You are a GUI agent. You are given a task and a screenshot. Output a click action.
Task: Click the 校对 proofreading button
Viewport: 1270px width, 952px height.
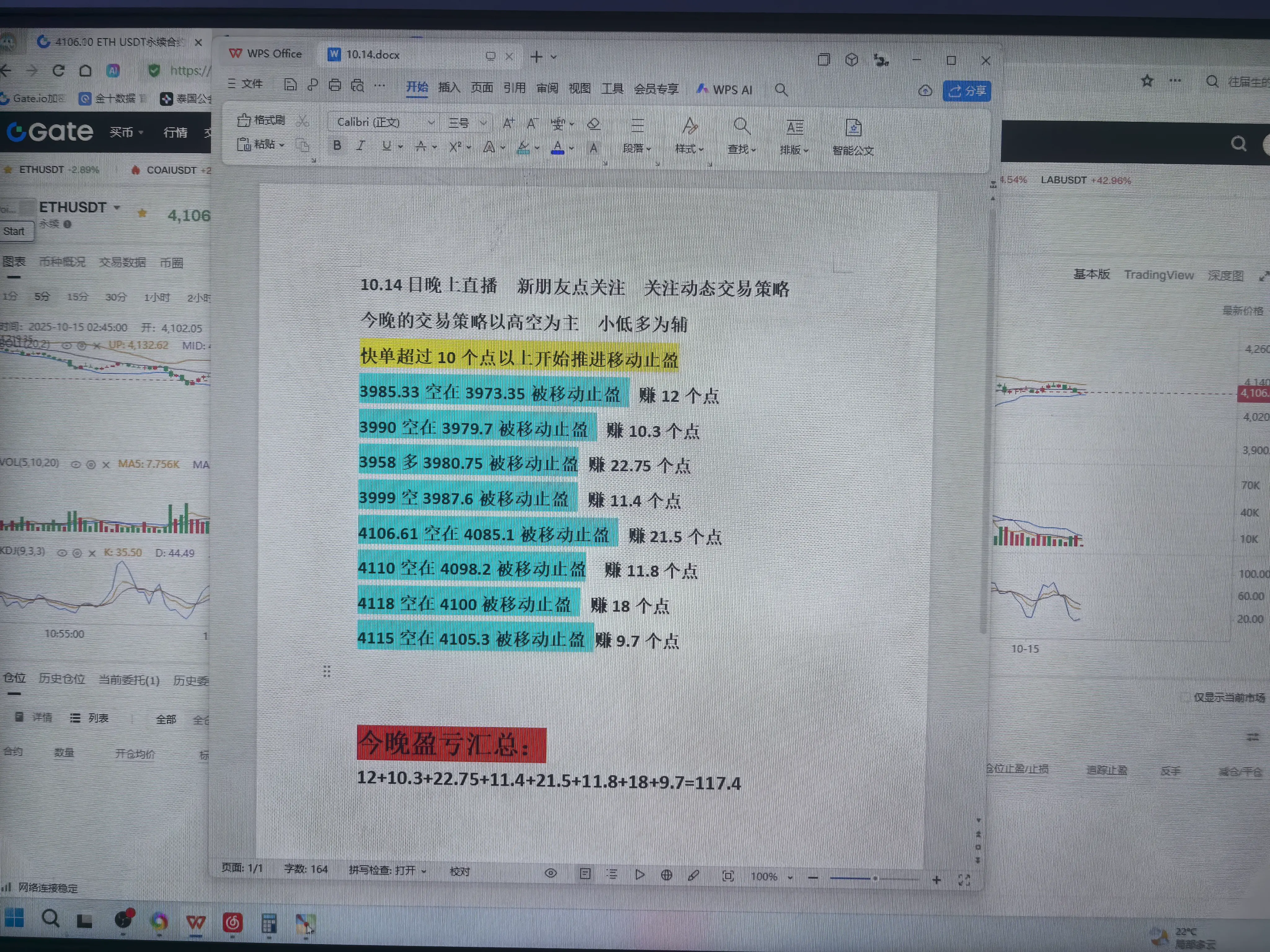[x=459, y=871]
